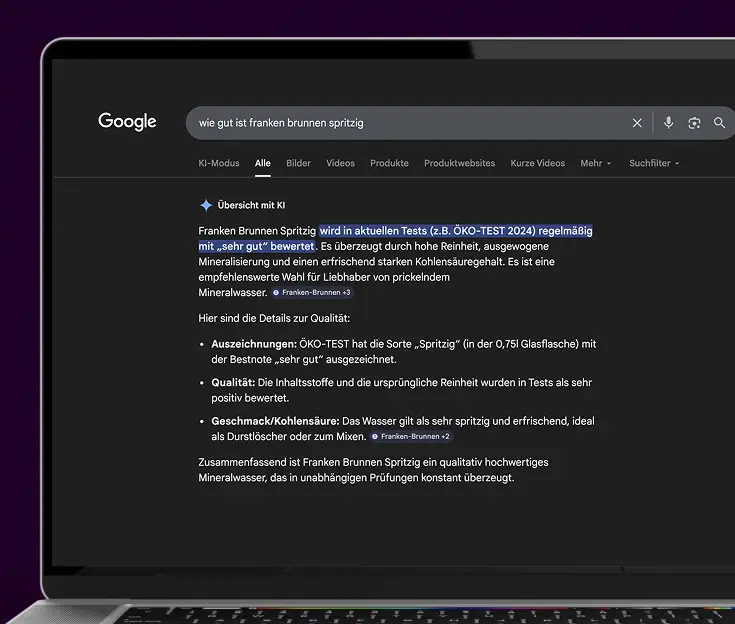Clear the search query with X icon
Viewport: 735px width, 624px height.
[637, 123]
